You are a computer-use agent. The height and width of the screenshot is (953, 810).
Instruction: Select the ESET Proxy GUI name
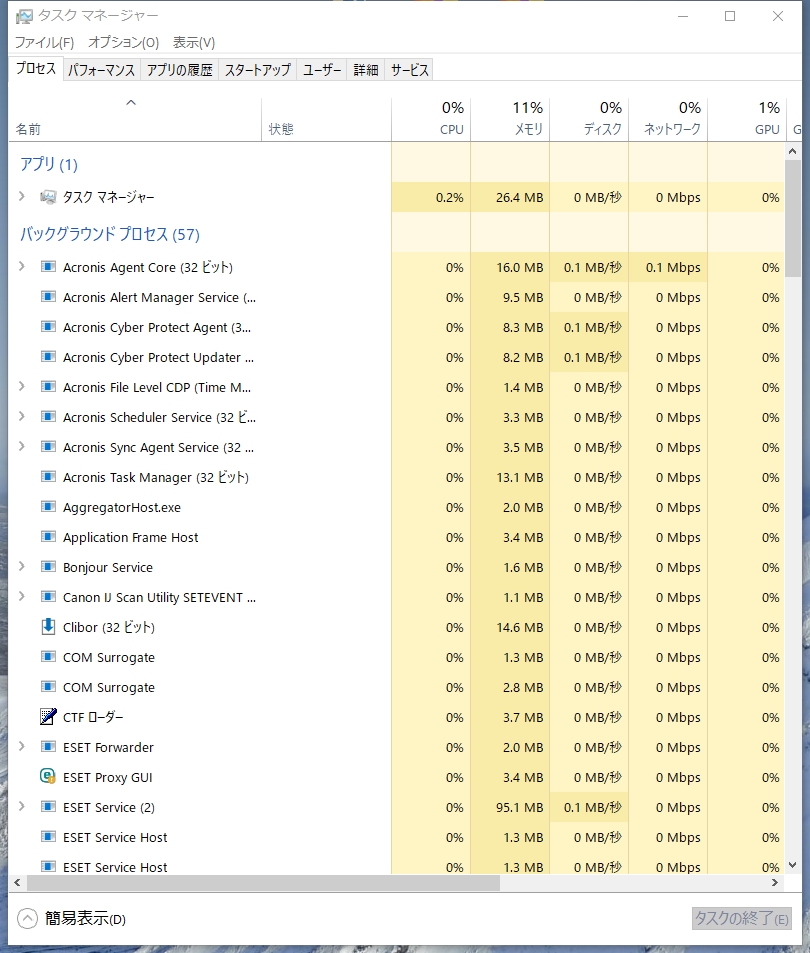tap(108, 777)
